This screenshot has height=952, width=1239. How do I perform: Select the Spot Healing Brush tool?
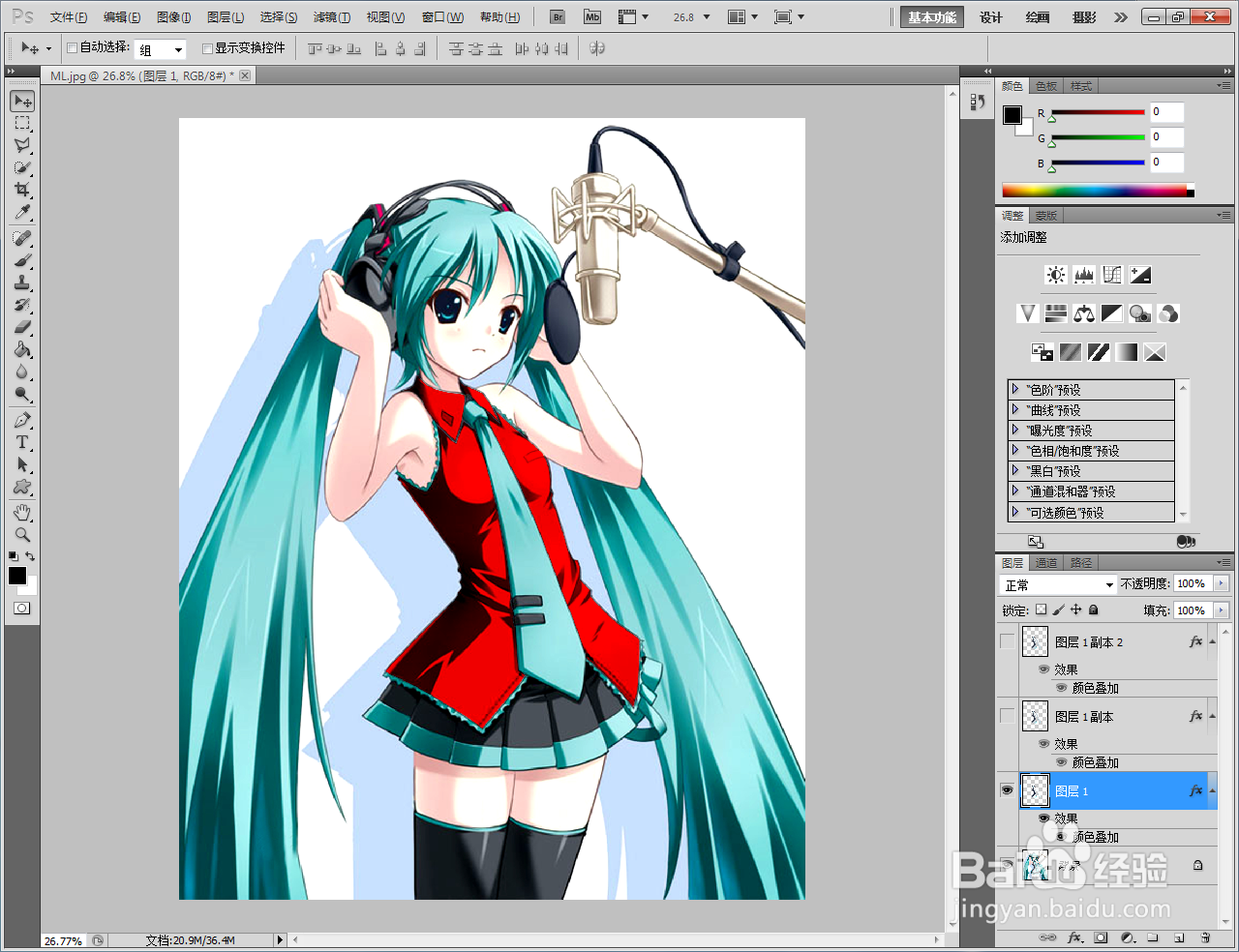tap(22, 238)
